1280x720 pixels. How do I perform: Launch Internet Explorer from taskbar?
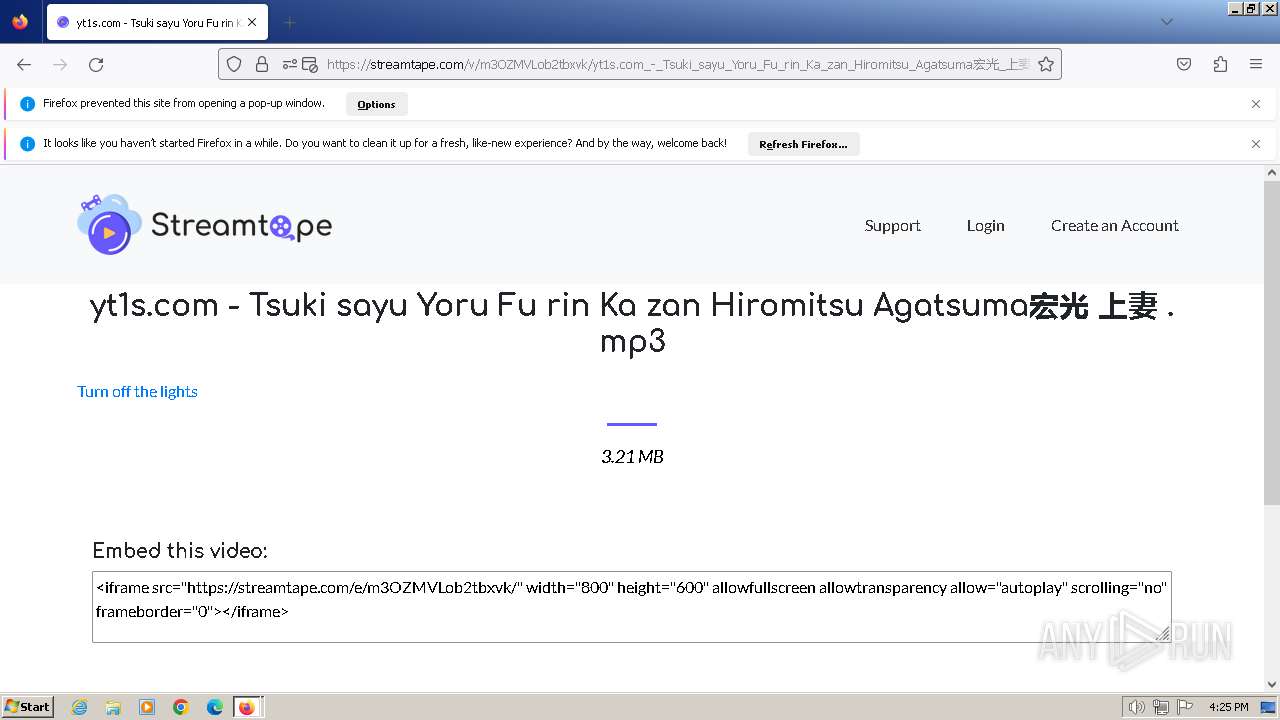79,707
